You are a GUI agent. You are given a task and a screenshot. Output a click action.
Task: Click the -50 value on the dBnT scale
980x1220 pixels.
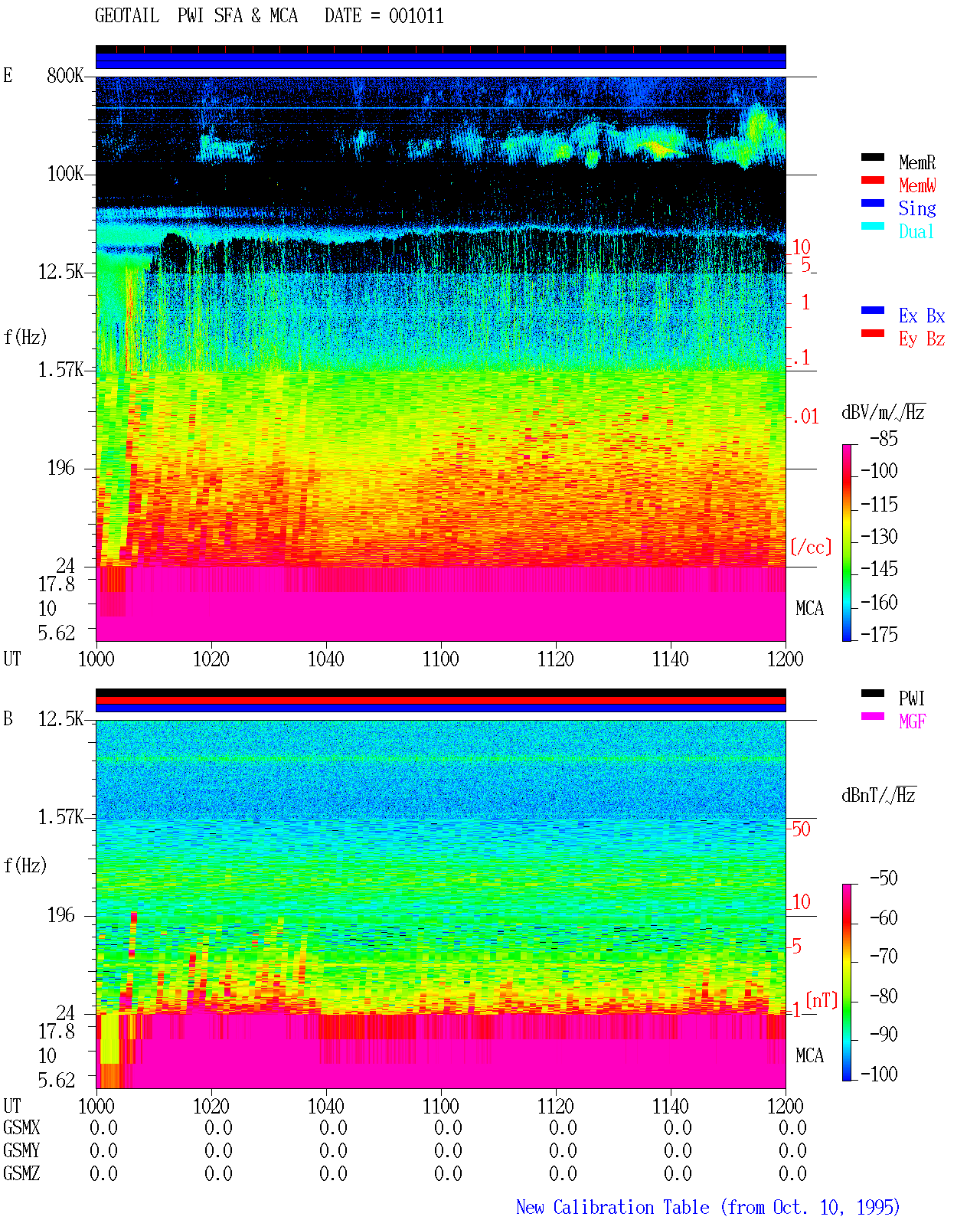point(884,878)
